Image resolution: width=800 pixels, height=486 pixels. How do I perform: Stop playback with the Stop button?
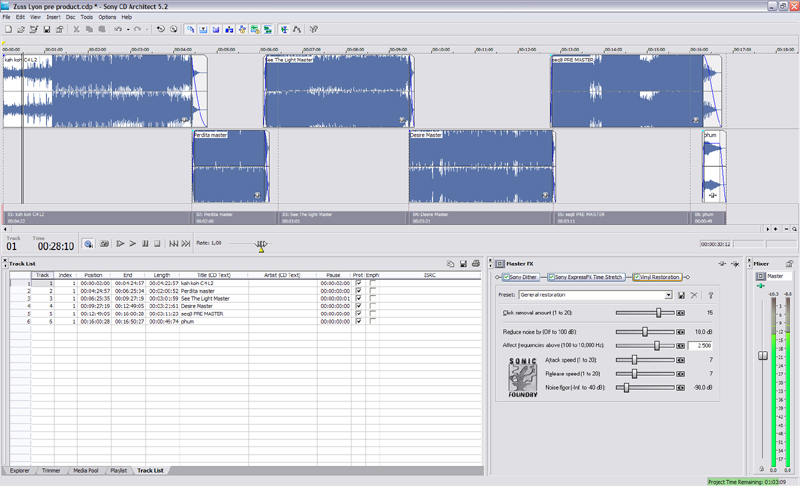[157, 244]
